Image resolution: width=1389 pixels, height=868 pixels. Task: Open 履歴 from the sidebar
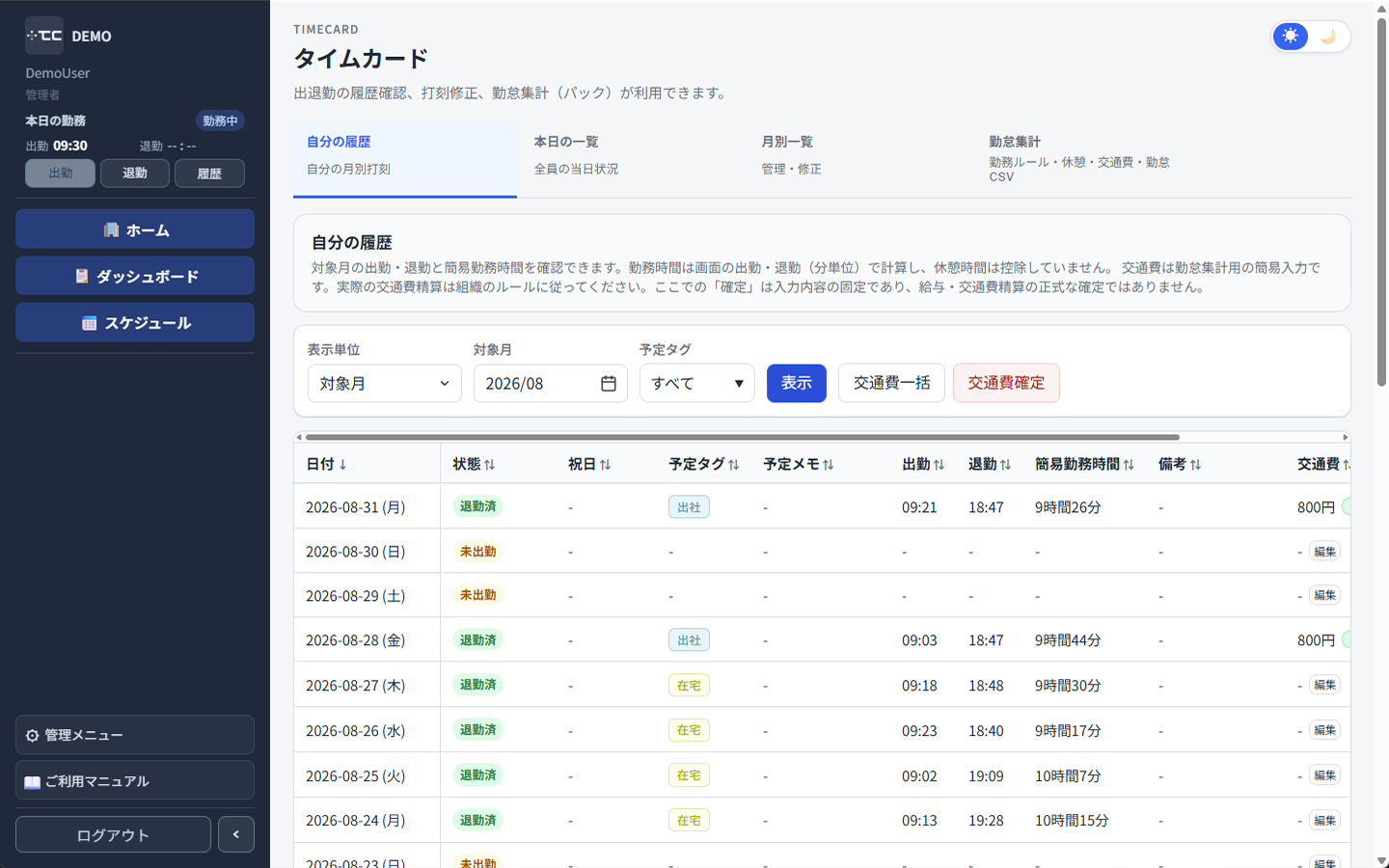(209, 174)
